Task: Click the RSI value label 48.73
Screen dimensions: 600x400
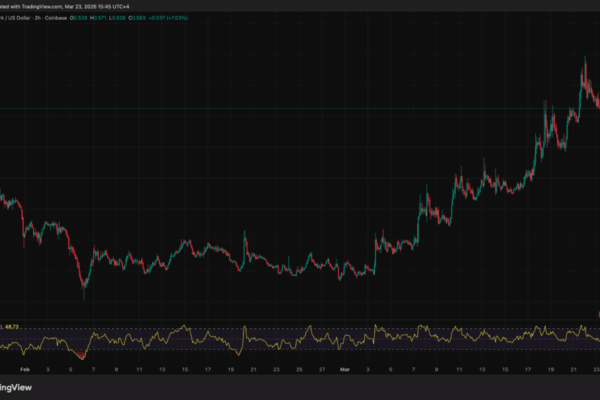Action: click(14, 326)
